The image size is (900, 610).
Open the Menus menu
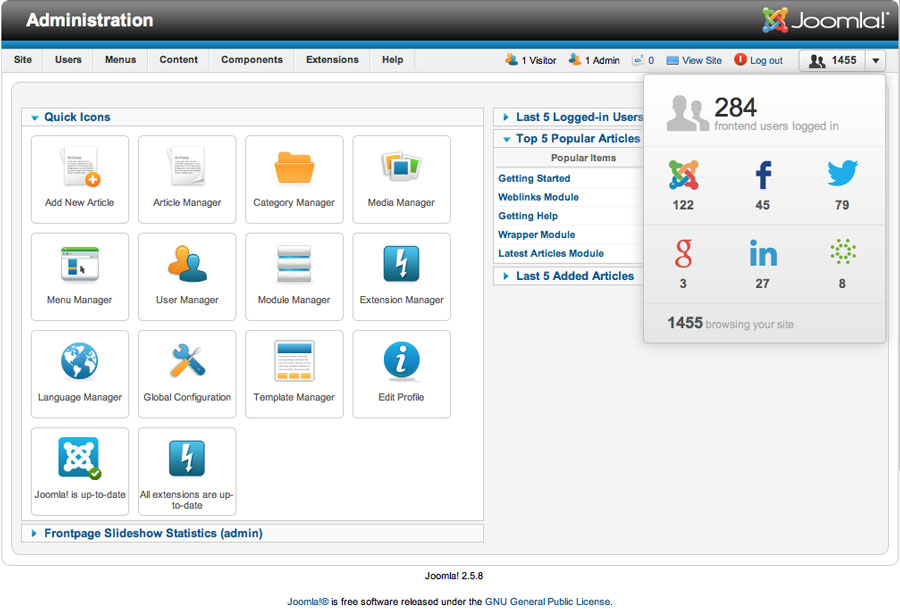pos(121,60)
